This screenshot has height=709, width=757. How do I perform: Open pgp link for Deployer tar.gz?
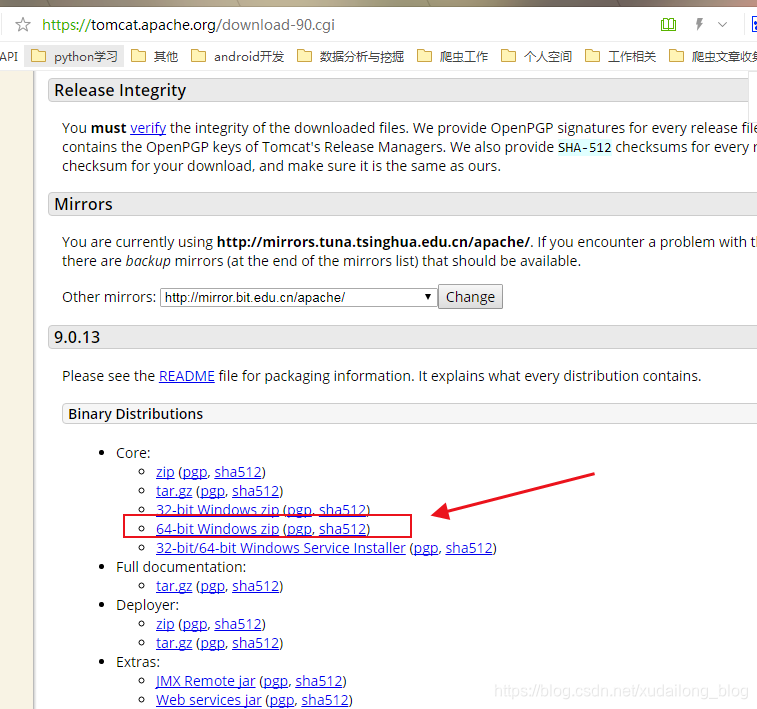(212, 643)
